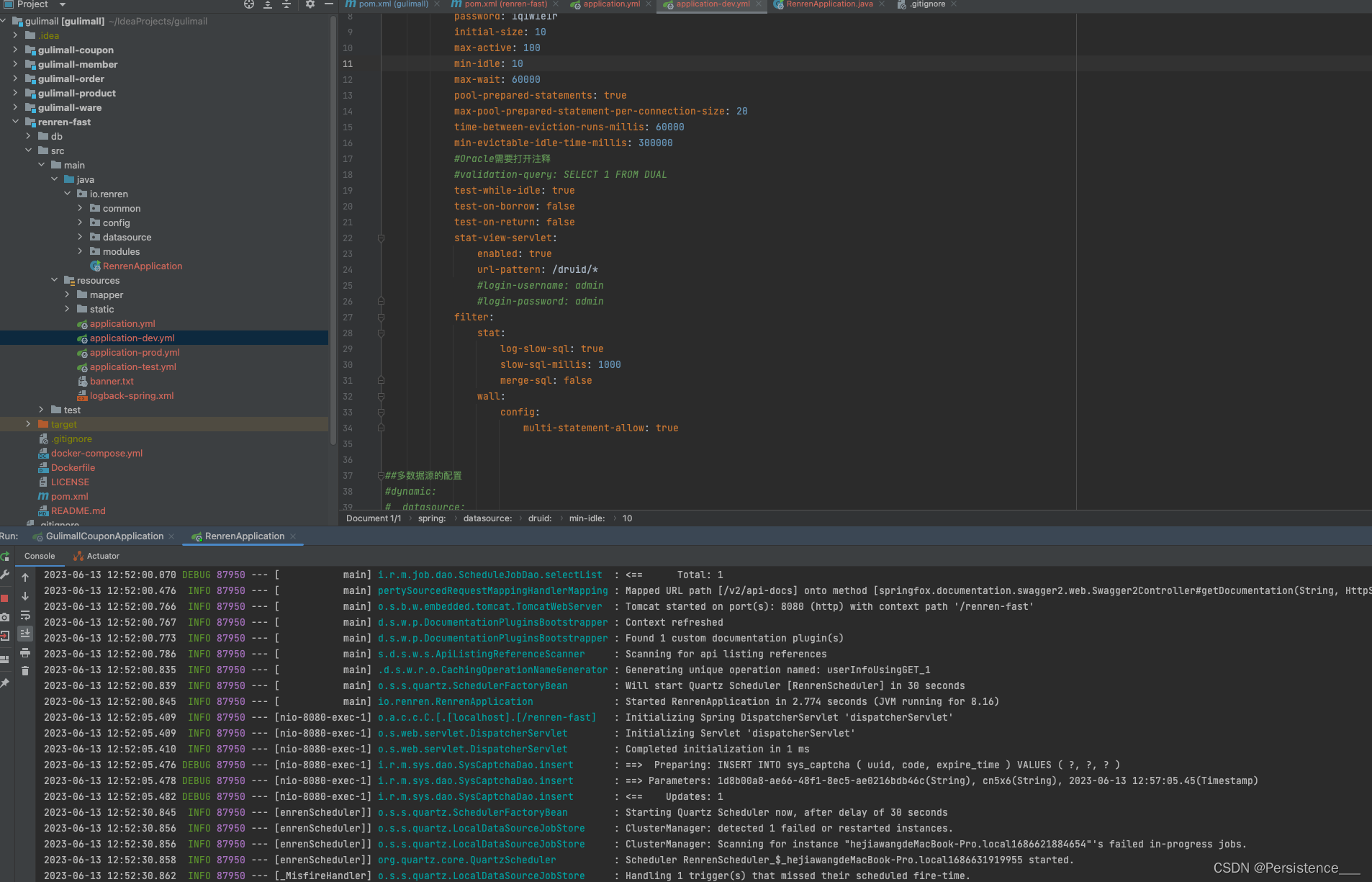The image size is (1372, 882).
Task: Select Dockerfile in project tree
Action: (x=73, y=467)
